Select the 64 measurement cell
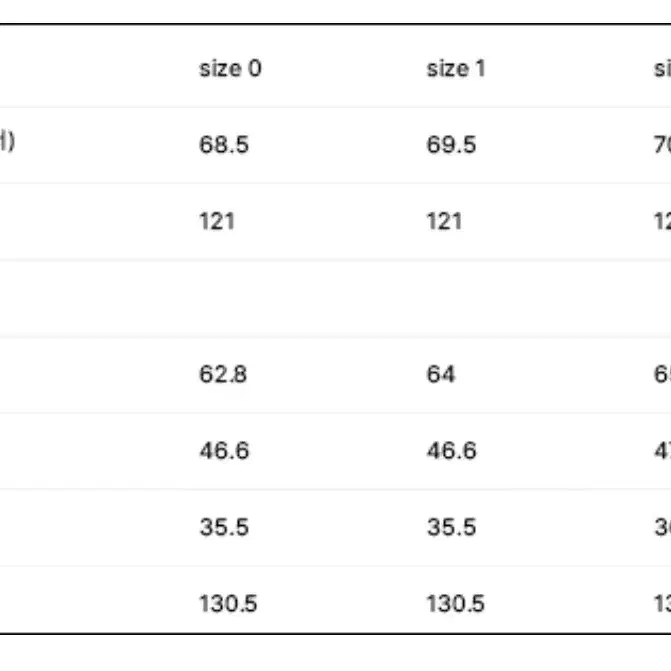671x671 pixels. pyautogui.click(x=441, y=374)
